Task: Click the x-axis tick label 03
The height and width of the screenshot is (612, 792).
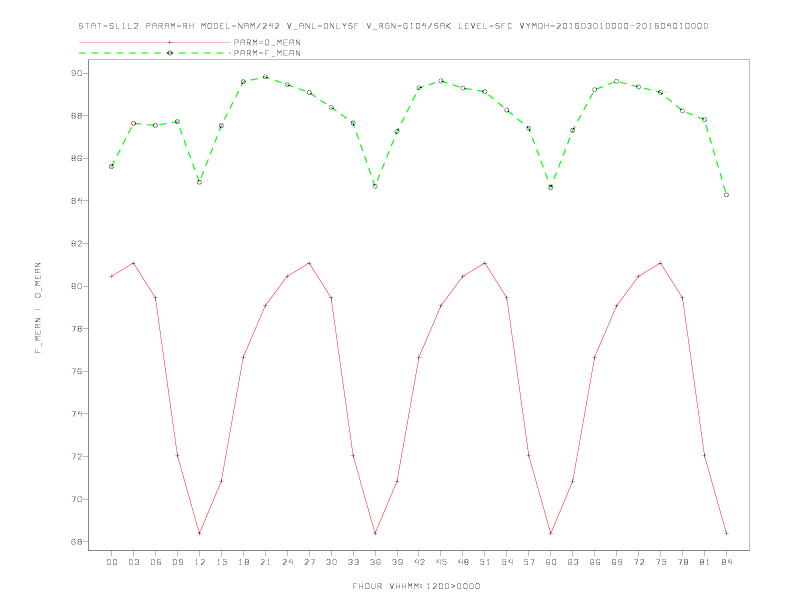Action: (x=133, y=562)
